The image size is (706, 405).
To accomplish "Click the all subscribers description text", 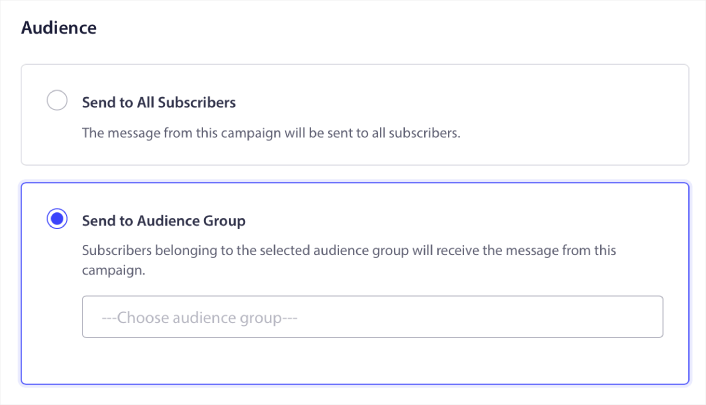I will tap(270, 132).
